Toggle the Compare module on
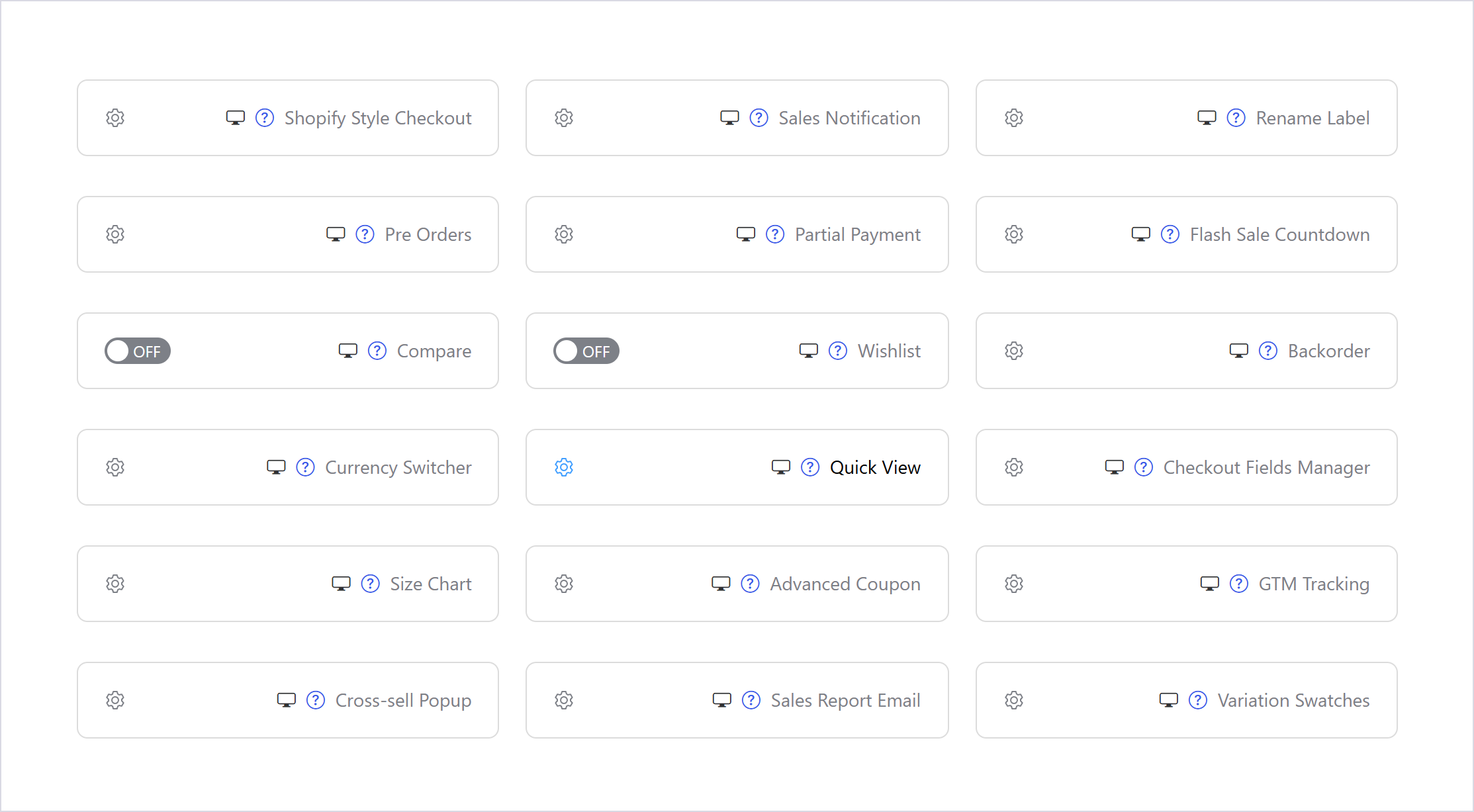 (x=138, y=351)
